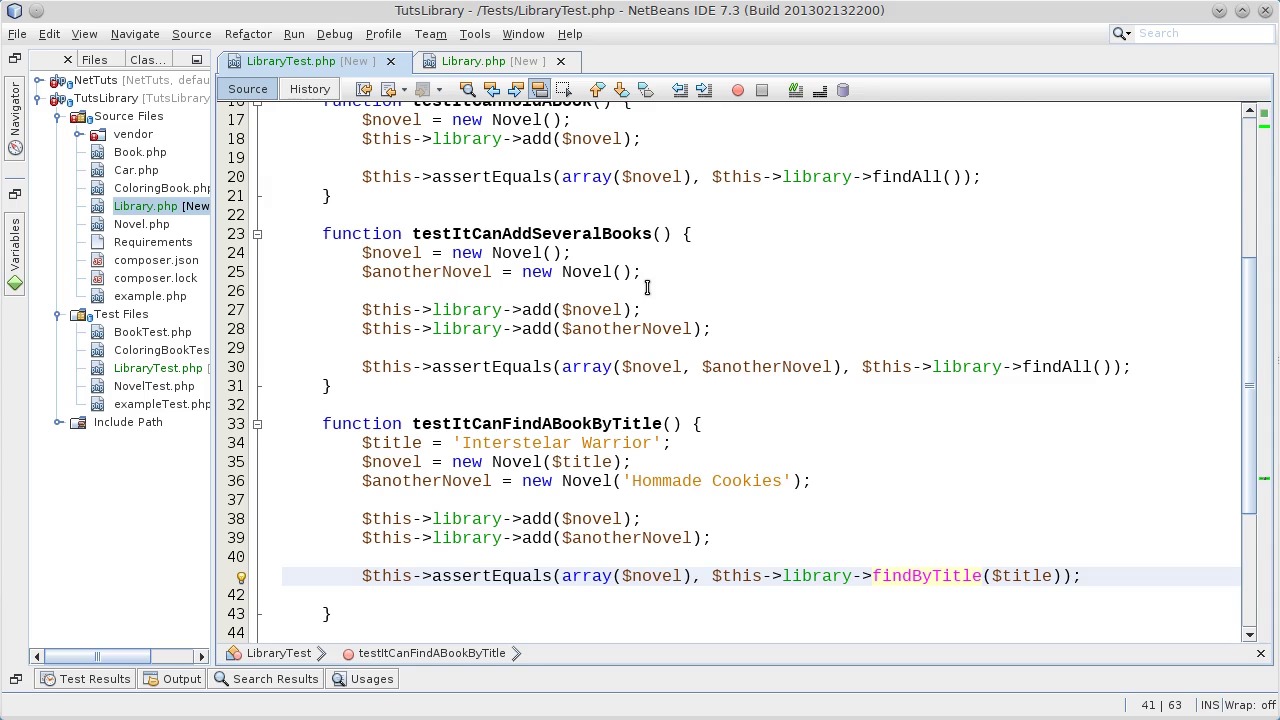Collapse the Source Files tree node
1280x720 pixels.
(58, 116)
